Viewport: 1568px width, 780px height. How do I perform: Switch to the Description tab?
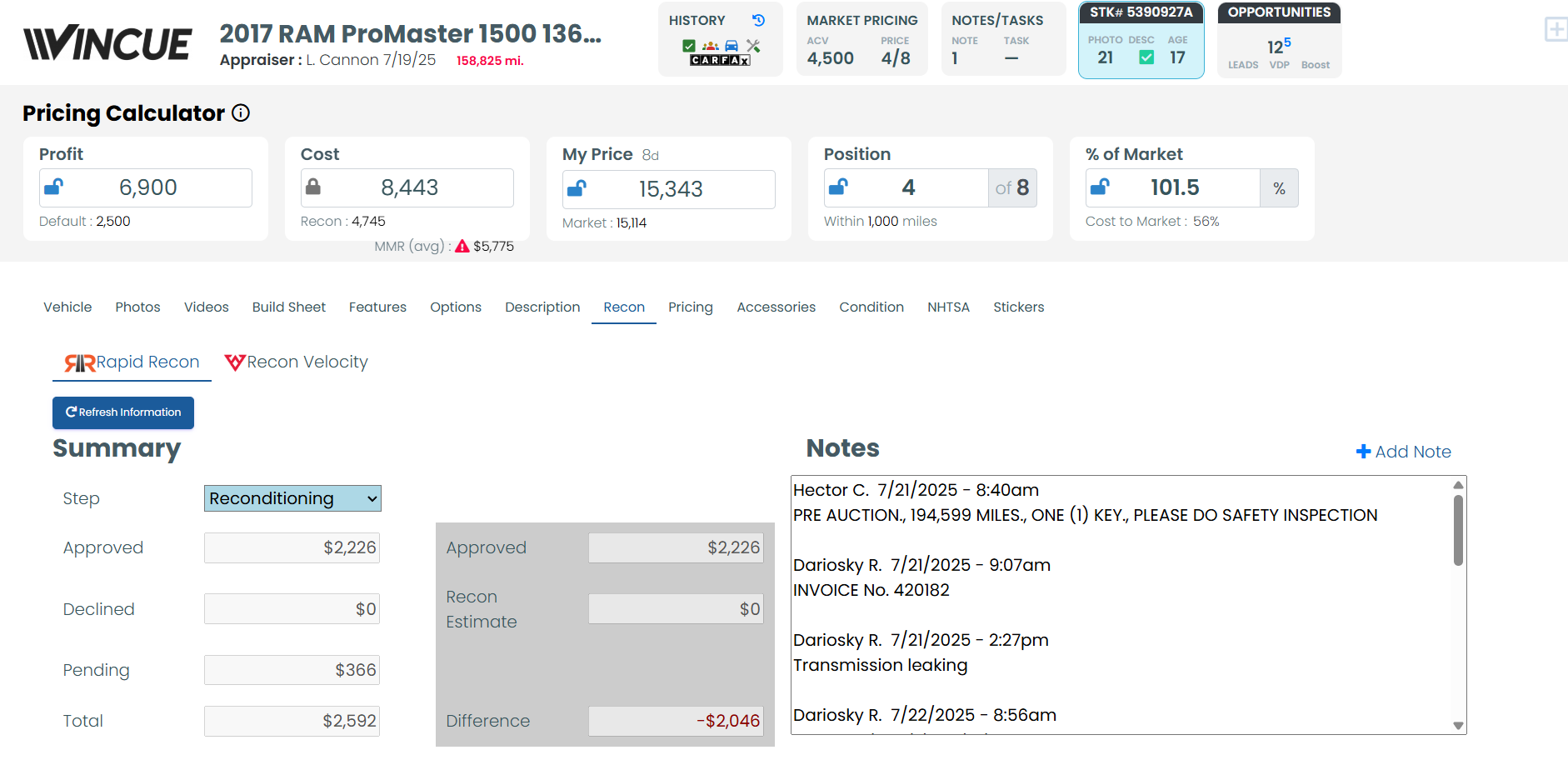click(x=542, y=307)
